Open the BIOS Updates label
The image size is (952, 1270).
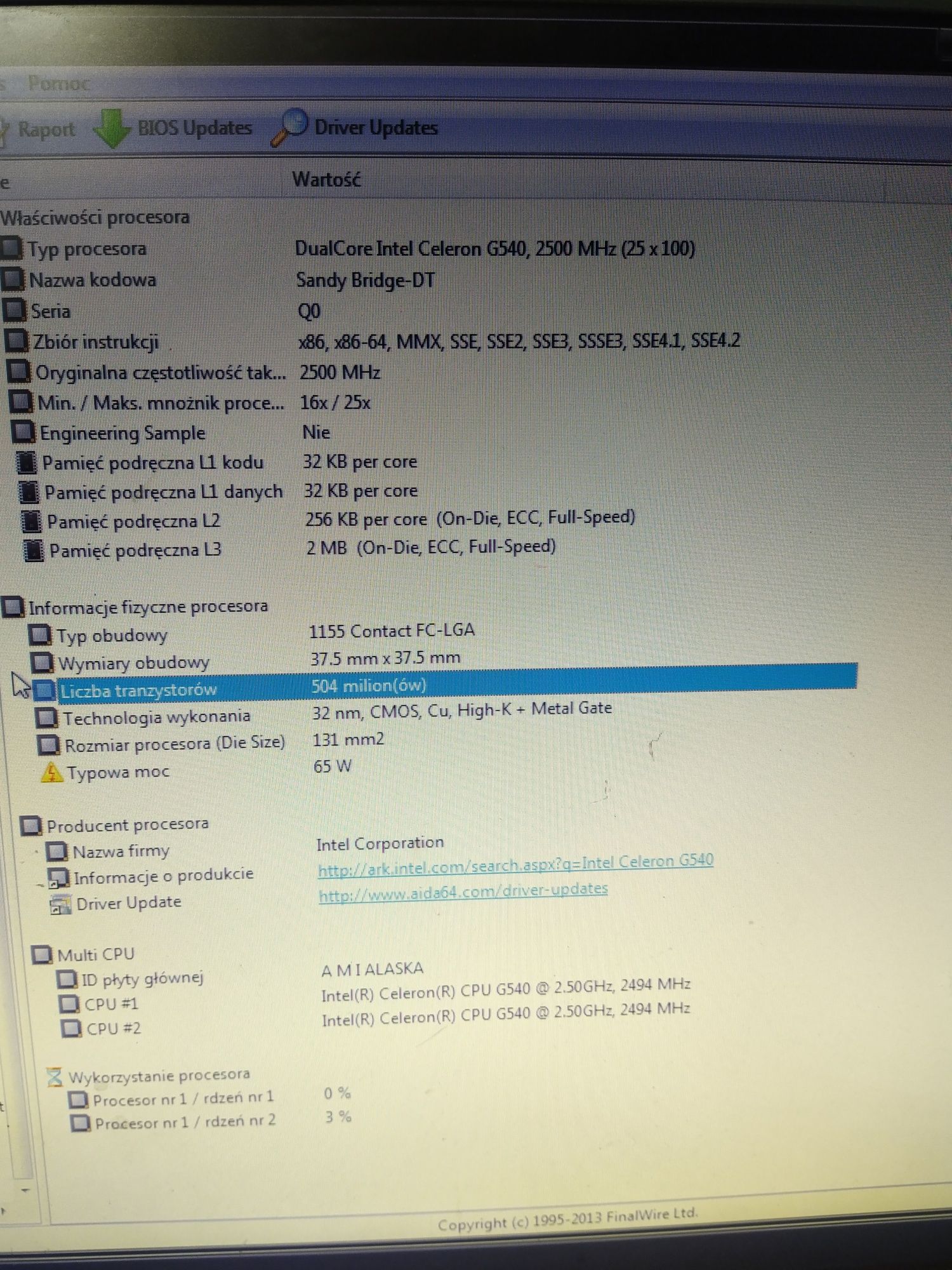[195, 128]
